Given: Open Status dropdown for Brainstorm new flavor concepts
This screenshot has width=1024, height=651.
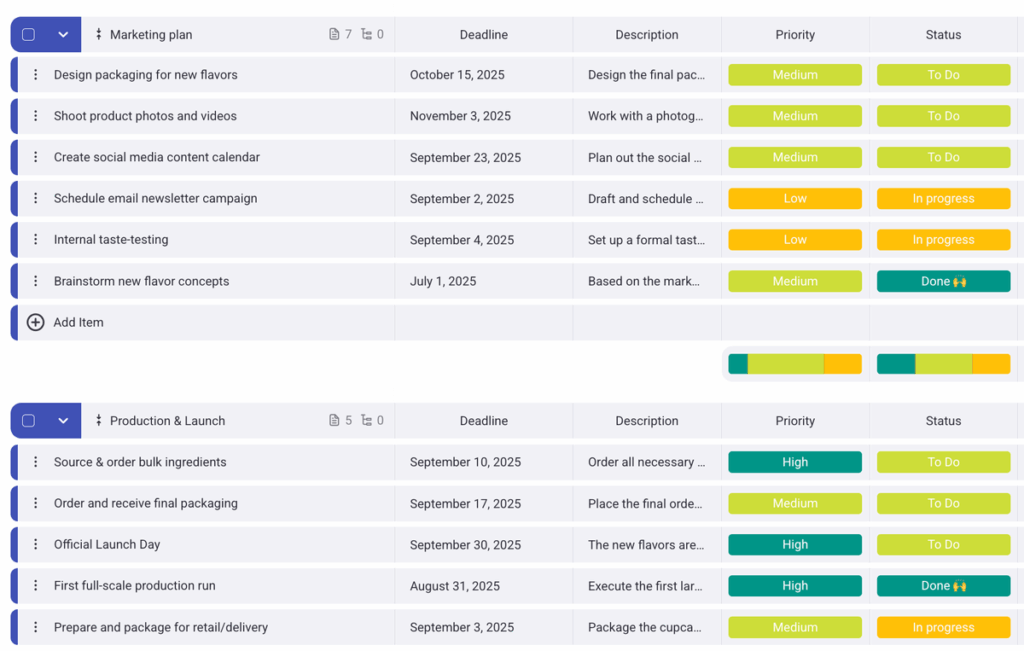Looking at the screenshot, I should [943, 281].
